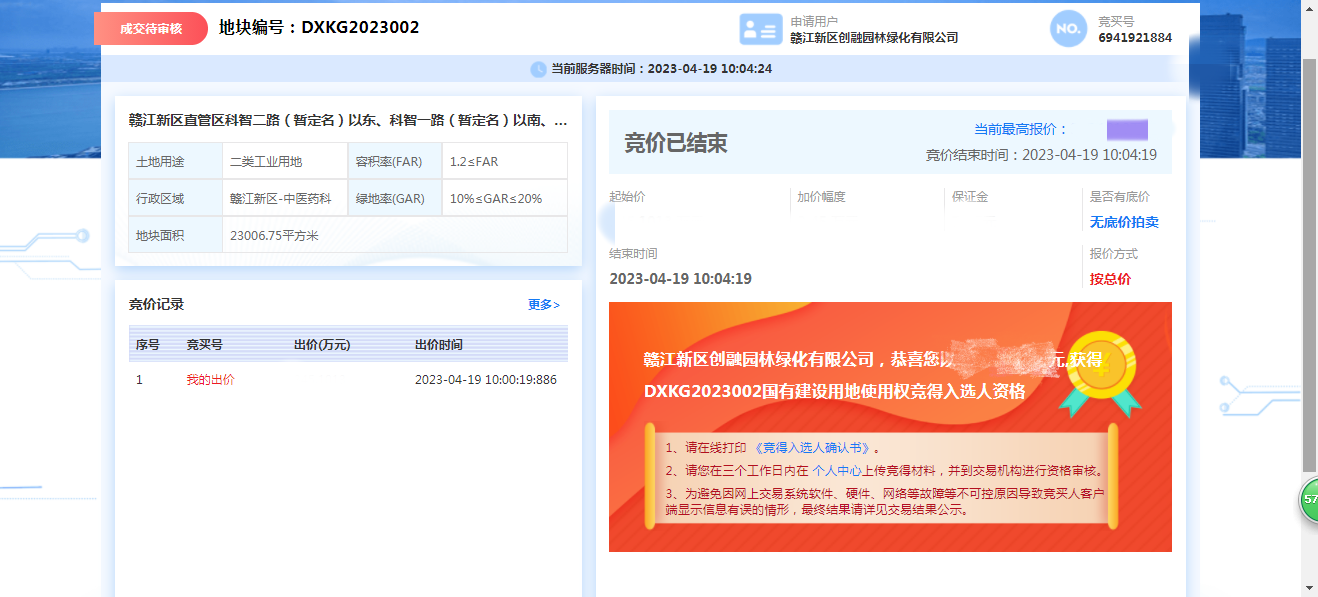Click the 二类工业用地 land use cell
The image size is (1318, 597).
coord(285,161)
